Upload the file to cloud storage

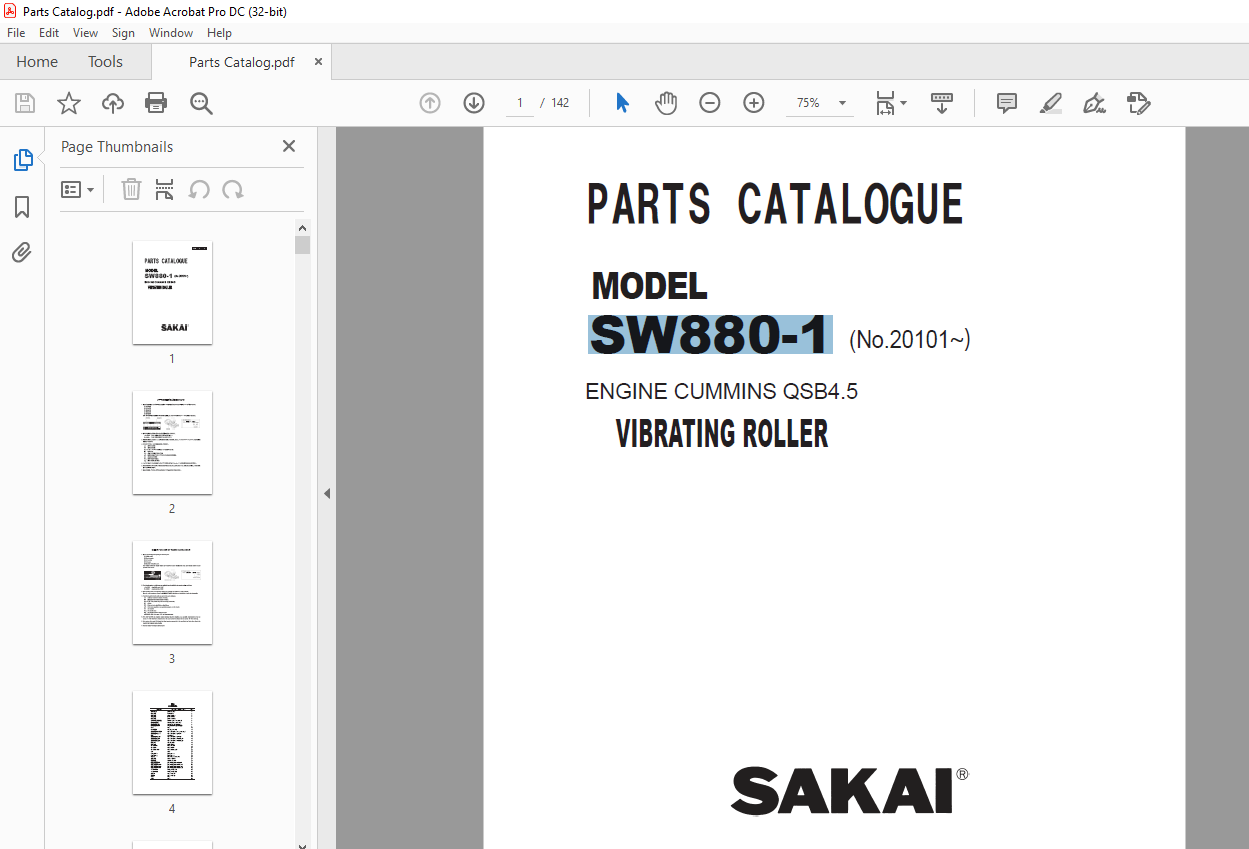point(113,103)
